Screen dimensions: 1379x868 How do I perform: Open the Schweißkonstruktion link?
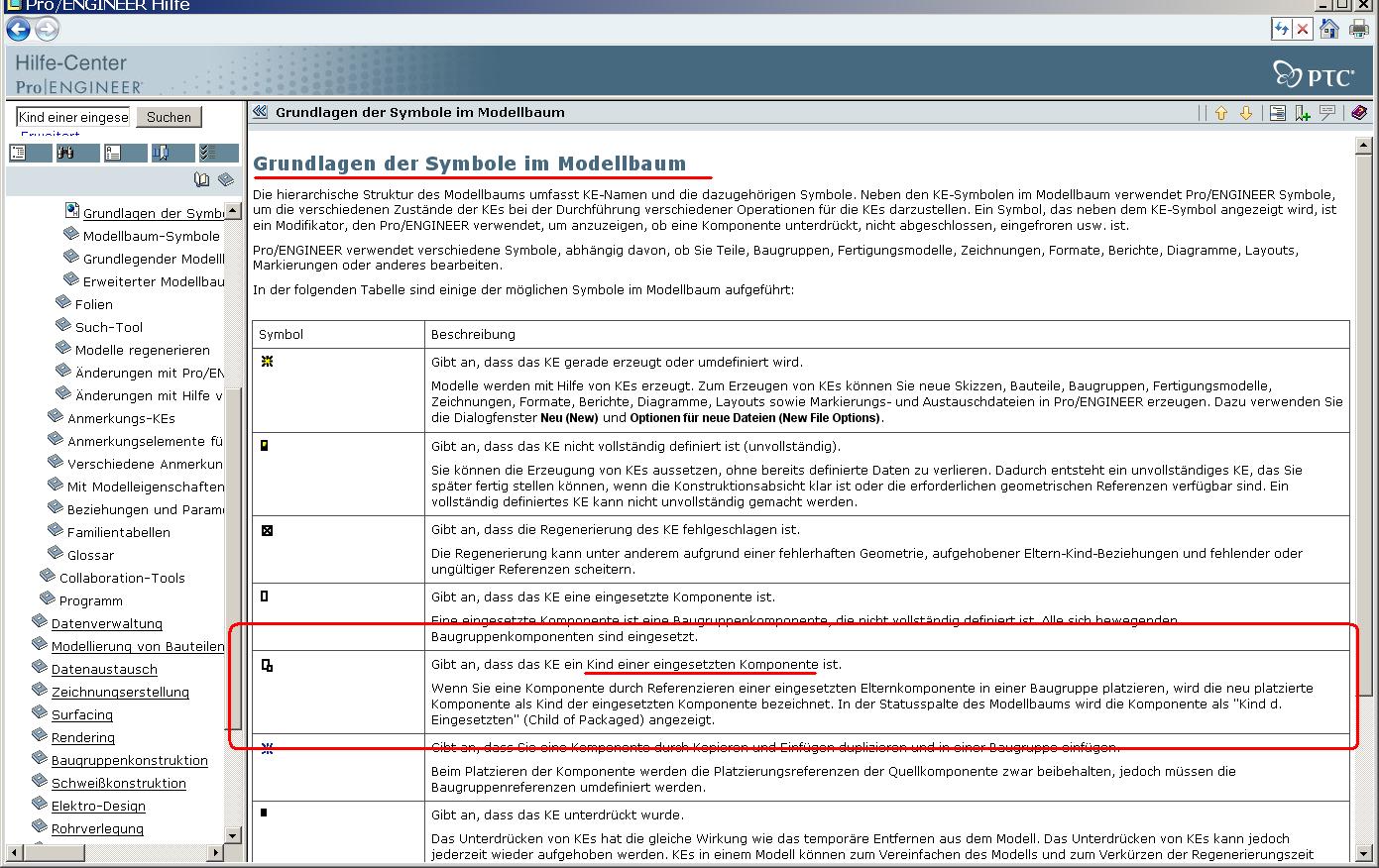click(119, 783)
